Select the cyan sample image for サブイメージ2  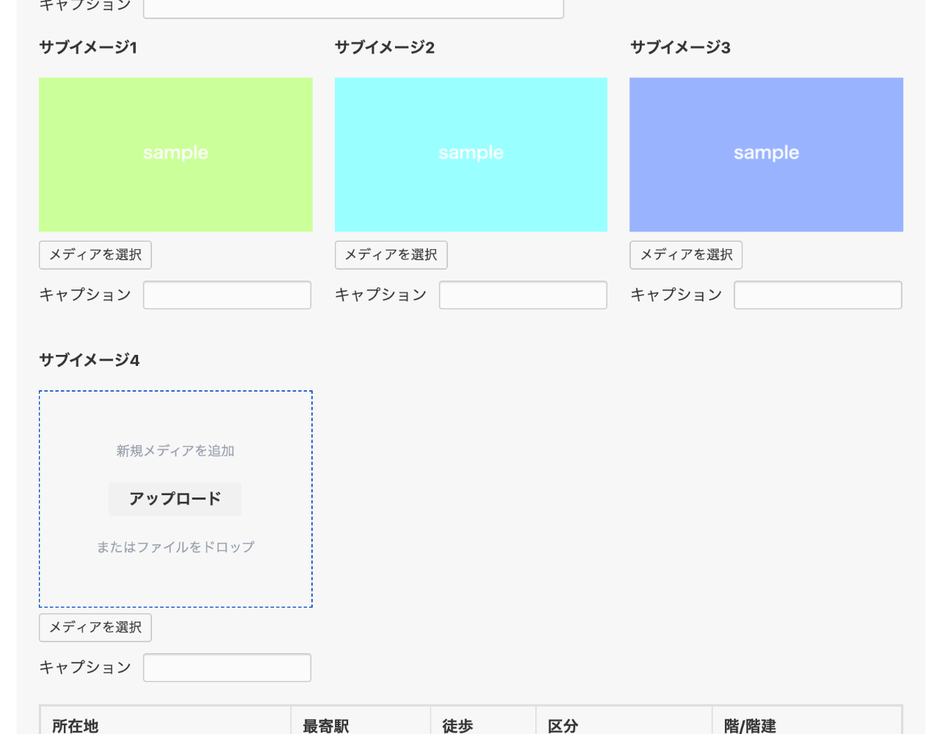[x=471, y=154]
